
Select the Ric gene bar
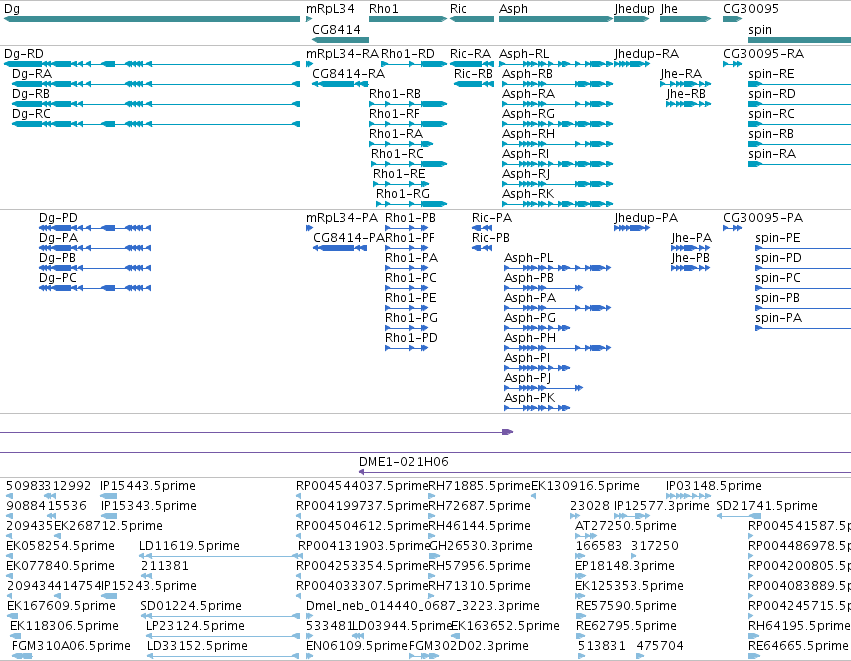472,19
